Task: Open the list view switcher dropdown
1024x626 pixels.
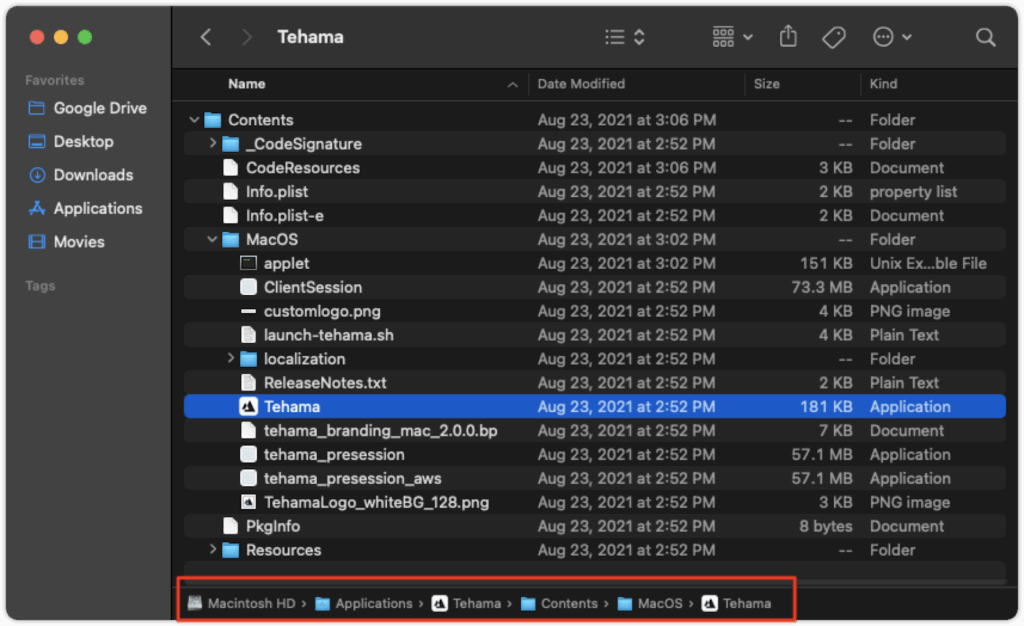Action: point(625,37)
